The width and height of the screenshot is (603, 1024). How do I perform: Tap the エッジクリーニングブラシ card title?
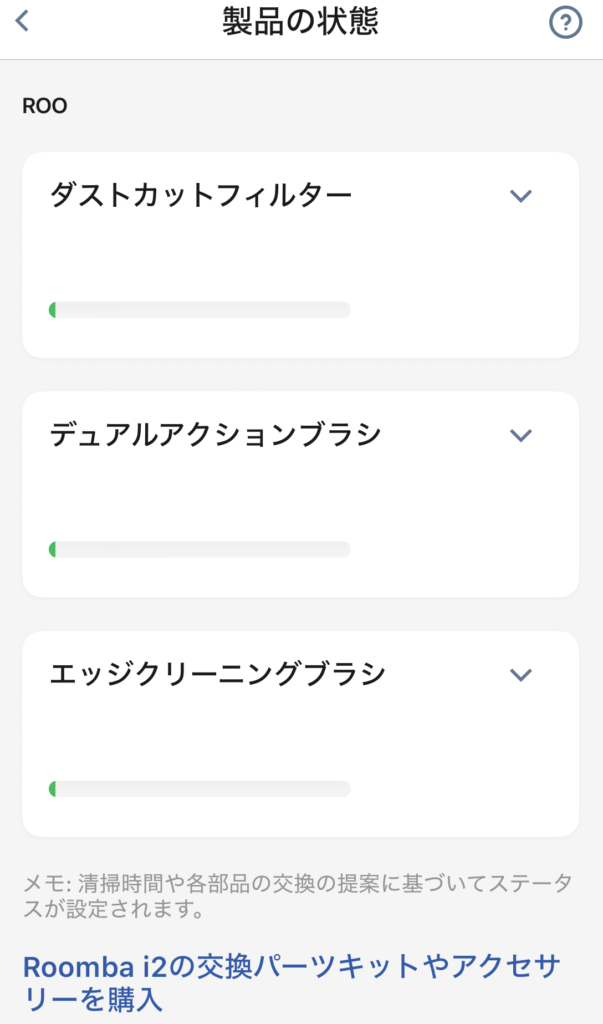click(217, 674)
